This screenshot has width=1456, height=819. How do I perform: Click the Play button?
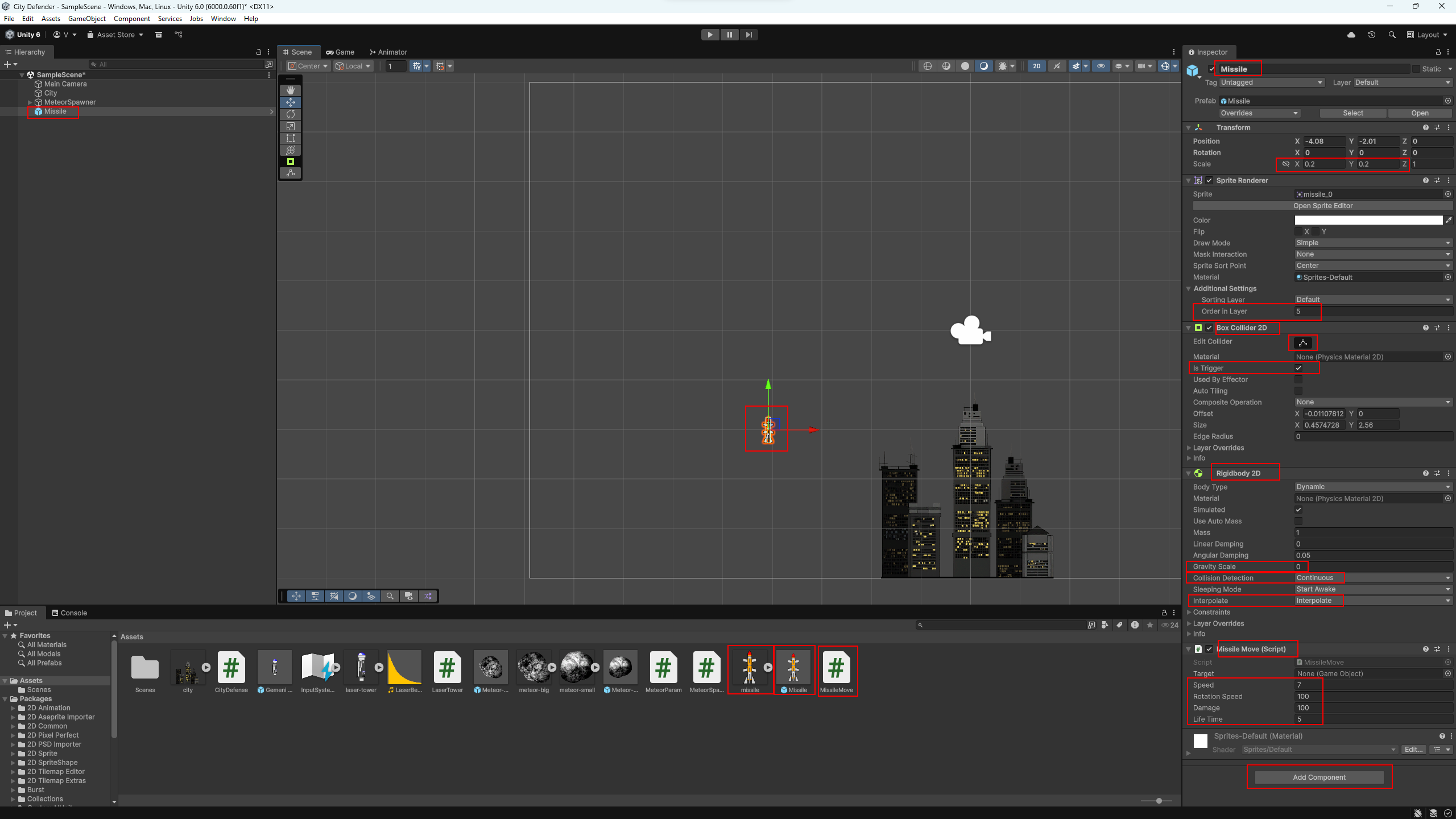tap(710, 35)
